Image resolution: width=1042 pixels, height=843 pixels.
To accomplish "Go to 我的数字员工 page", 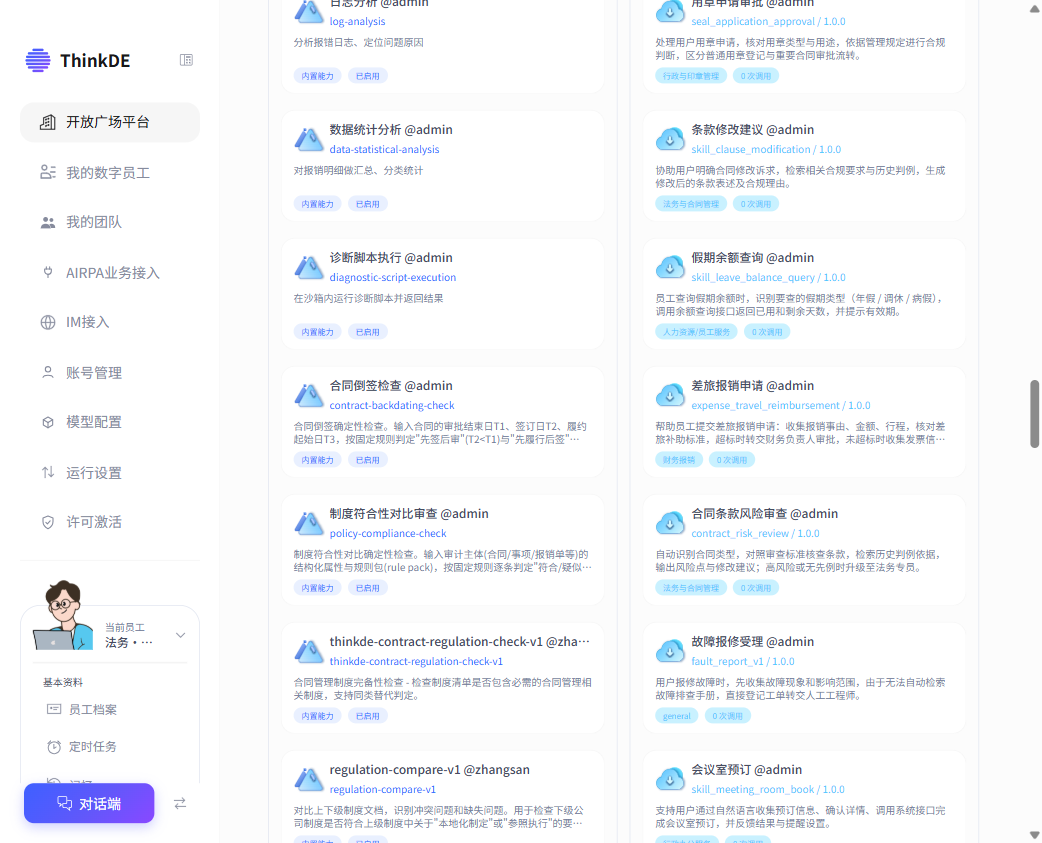I will (110, 173).
